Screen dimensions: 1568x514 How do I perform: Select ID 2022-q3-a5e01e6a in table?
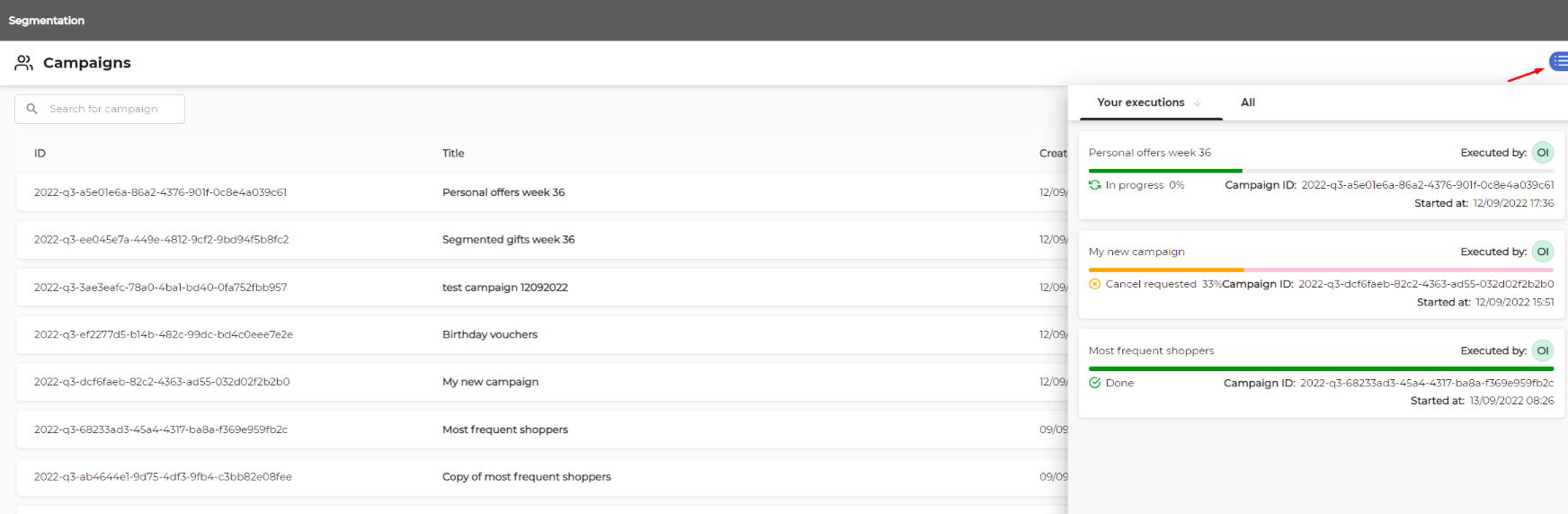(160, 192)
